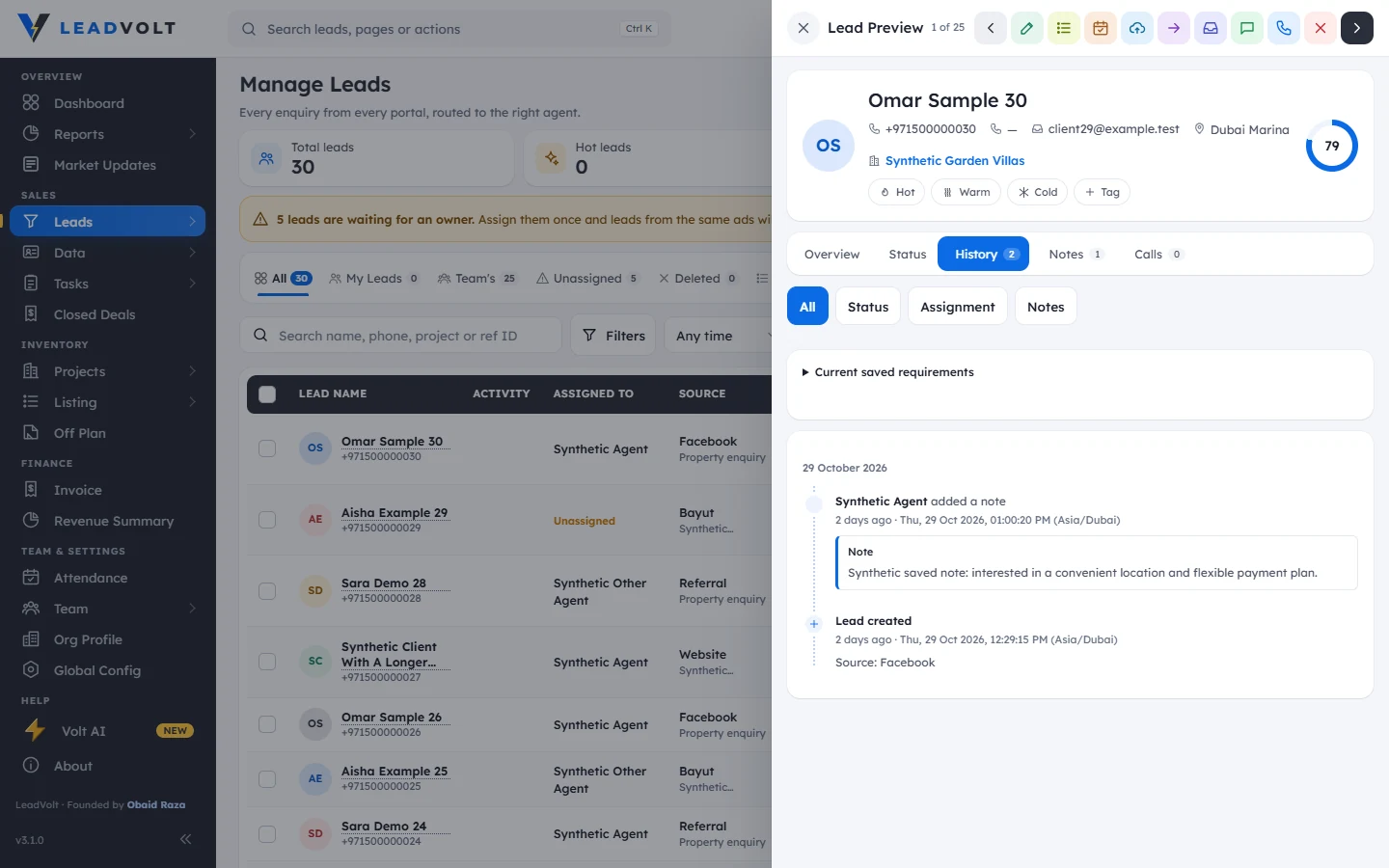Expand the Projects submenu in sidebar
The image size is (1389, 868).
point(192,371)
